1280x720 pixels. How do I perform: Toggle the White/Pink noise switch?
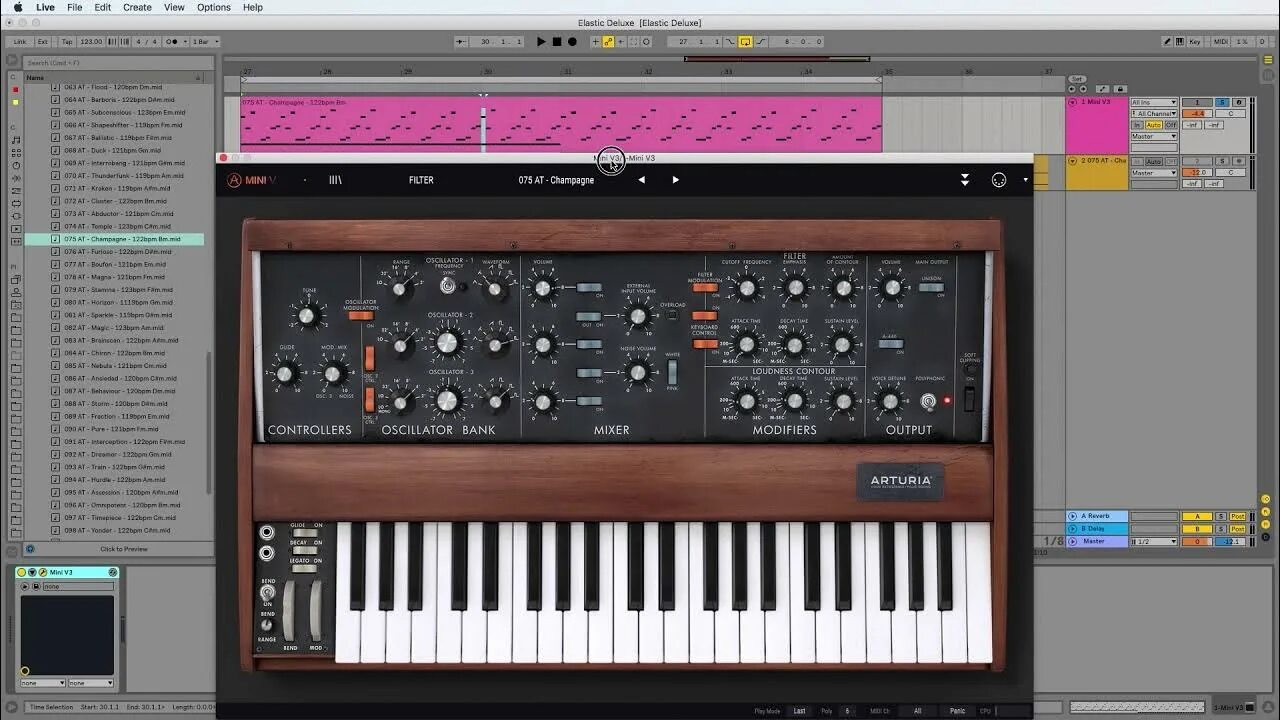click(x=672, y=373)
